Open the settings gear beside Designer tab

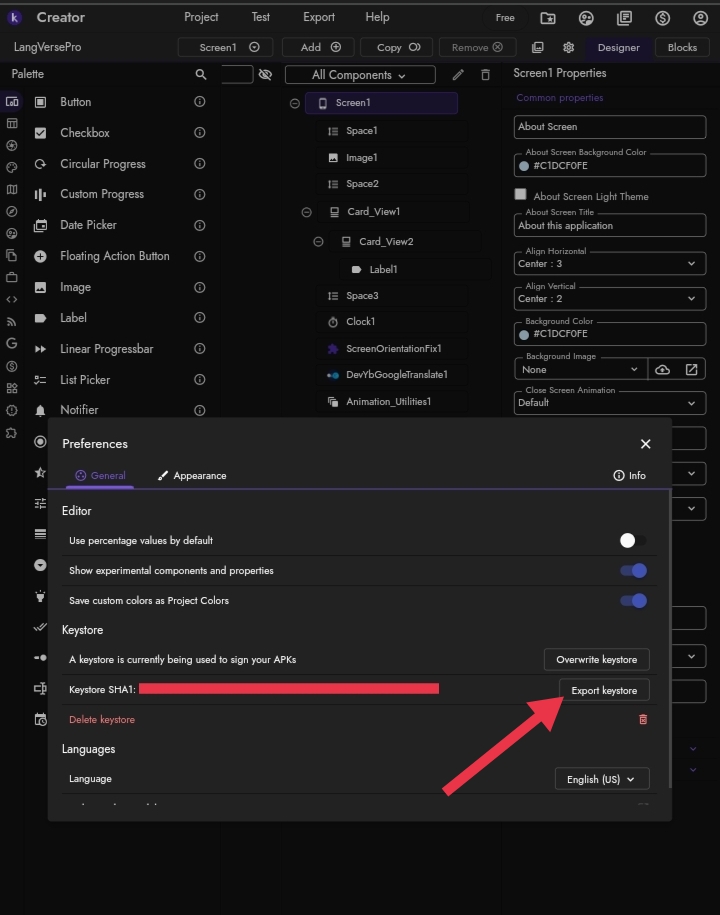coord(568,46)
